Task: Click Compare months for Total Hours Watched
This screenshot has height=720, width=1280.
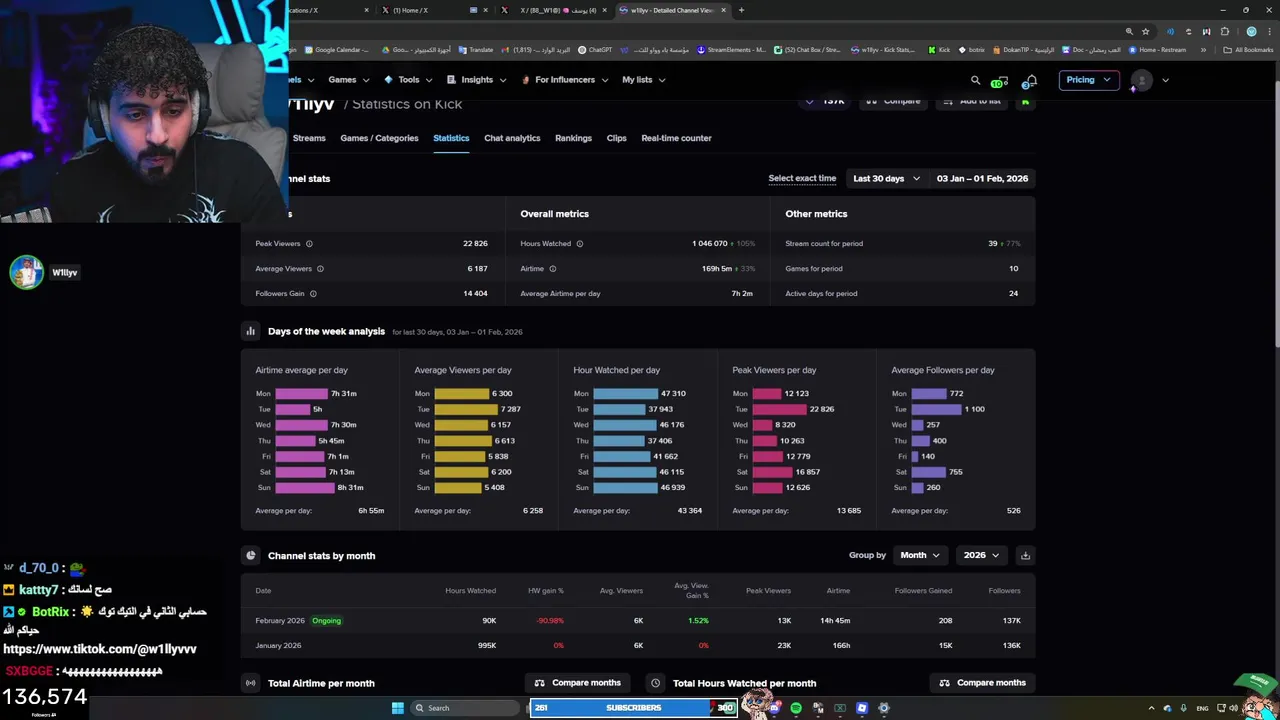Action: click(x=983, y=683)
